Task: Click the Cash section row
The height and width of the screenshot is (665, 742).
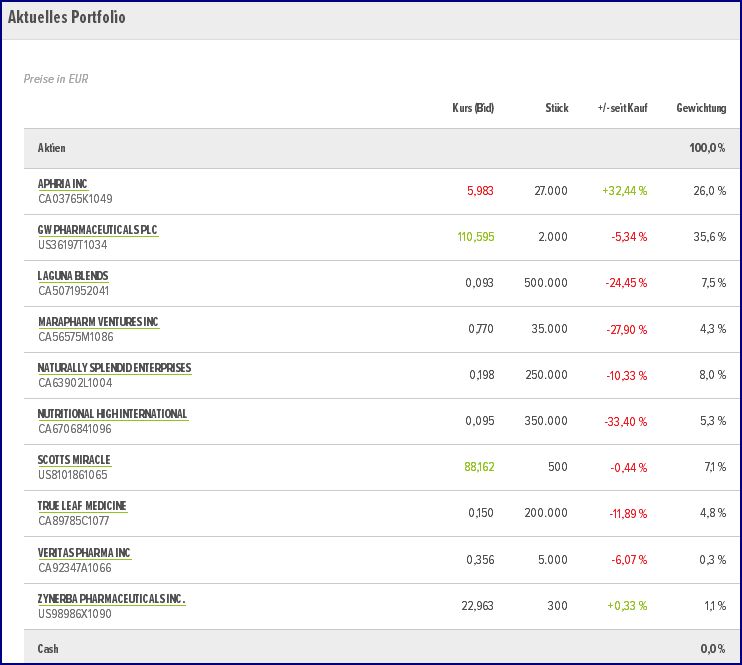Action: 48,648
